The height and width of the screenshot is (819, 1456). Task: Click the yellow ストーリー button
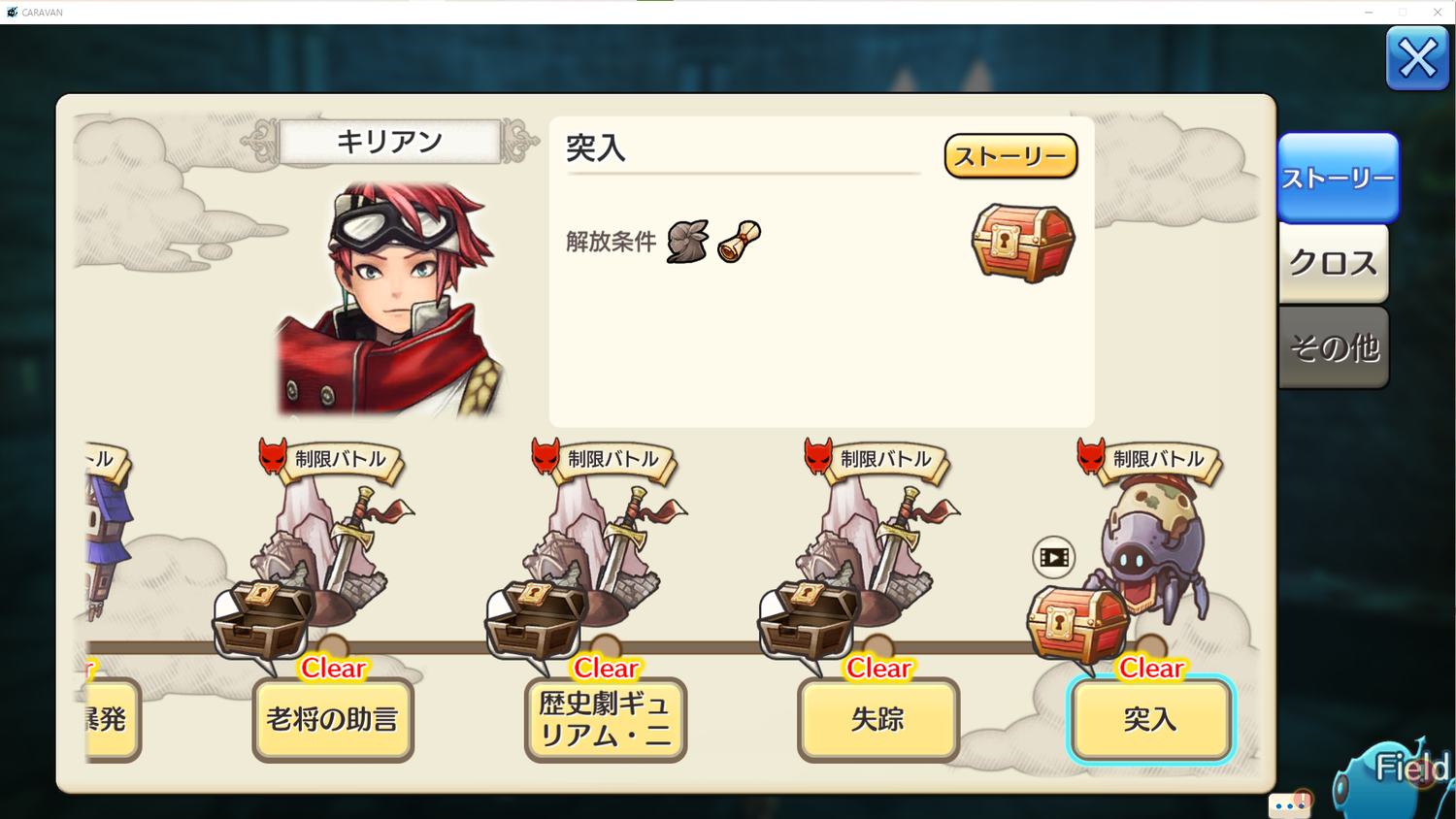1010,156
